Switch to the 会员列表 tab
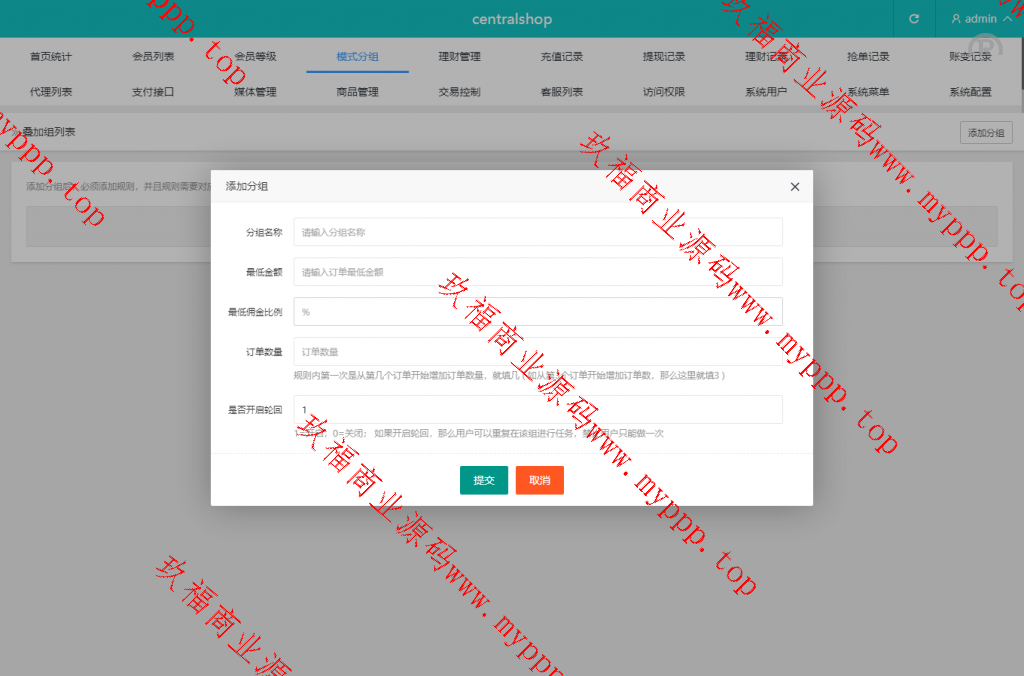Screen dimensions: 1024x676 [153, 57]
